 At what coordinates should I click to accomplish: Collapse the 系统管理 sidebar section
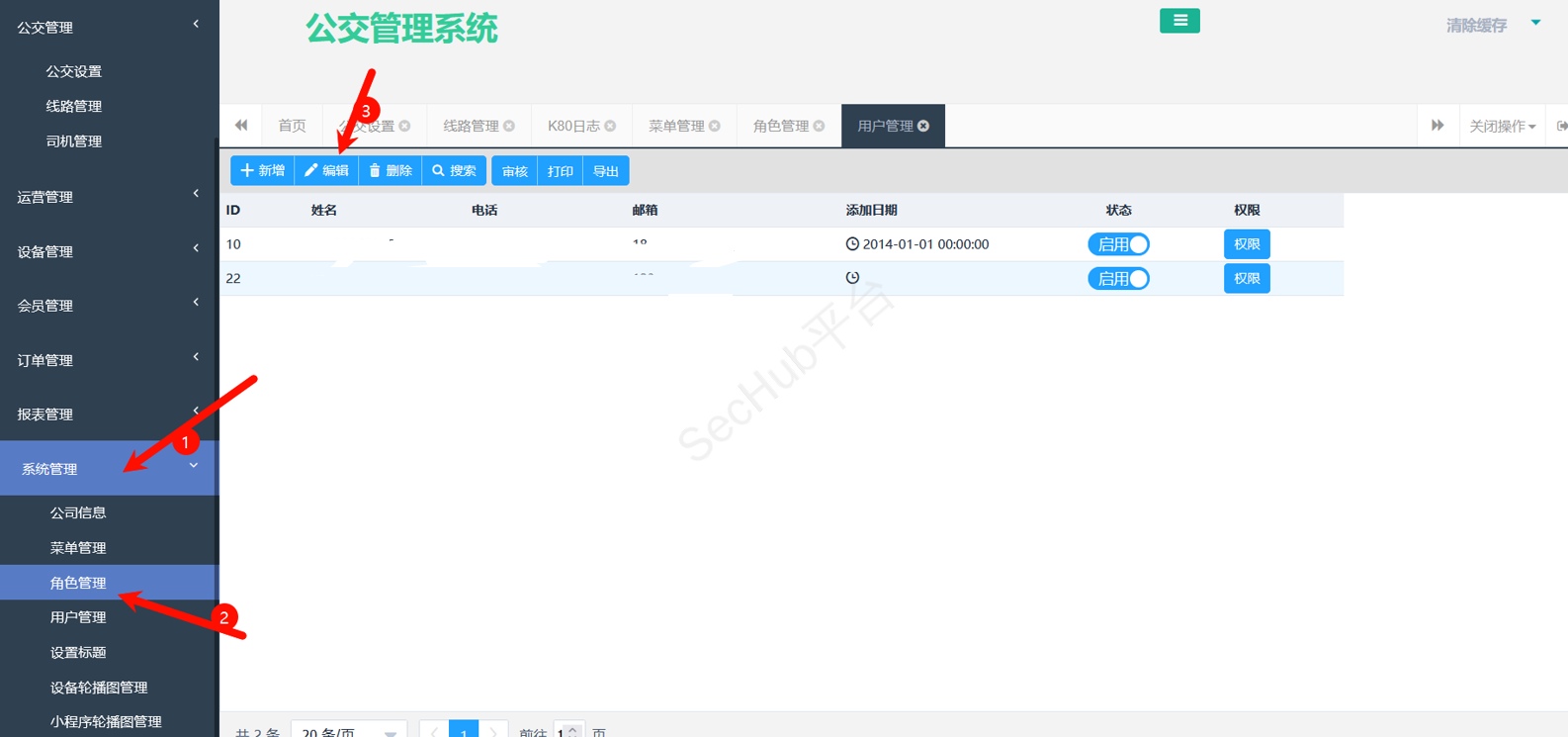click(107, 468)
